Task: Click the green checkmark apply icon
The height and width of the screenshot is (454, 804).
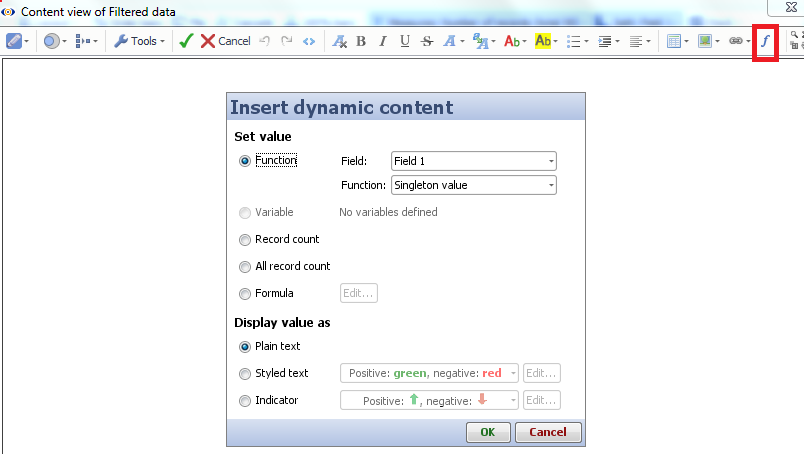Action: pyautogui.click(x=185, y=41)
